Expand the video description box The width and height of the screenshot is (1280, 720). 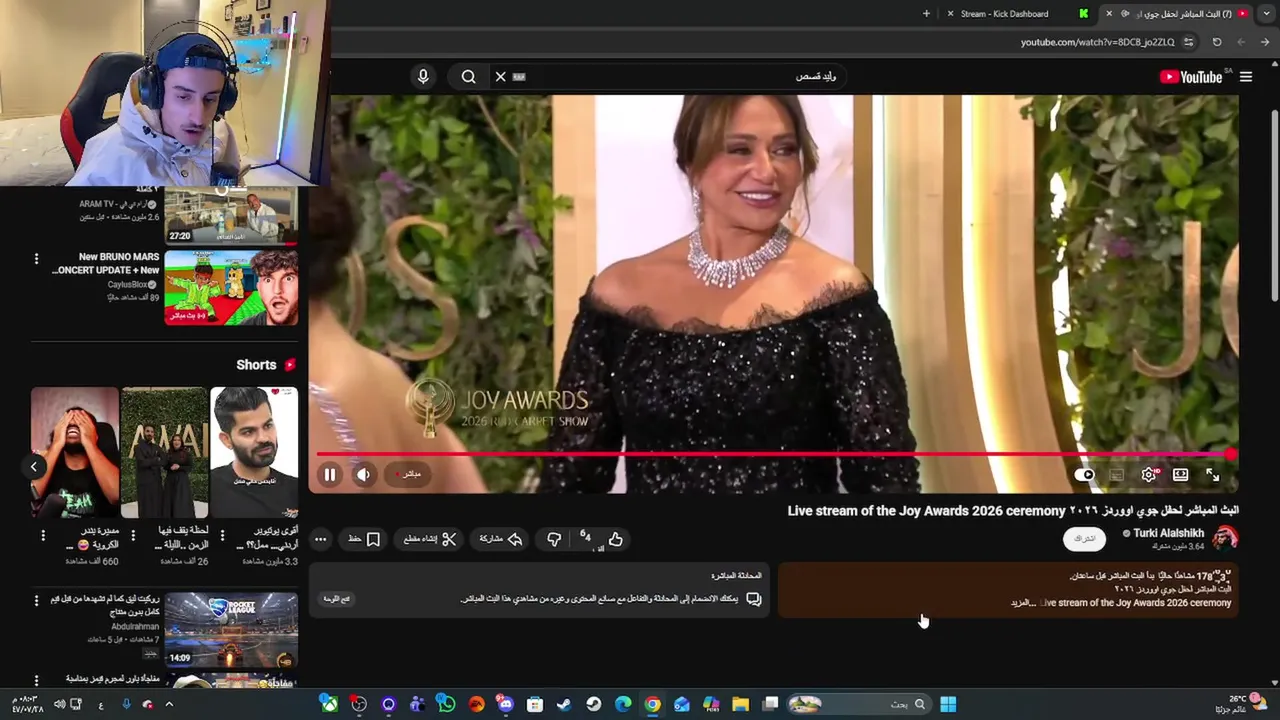coord(1008,590)
